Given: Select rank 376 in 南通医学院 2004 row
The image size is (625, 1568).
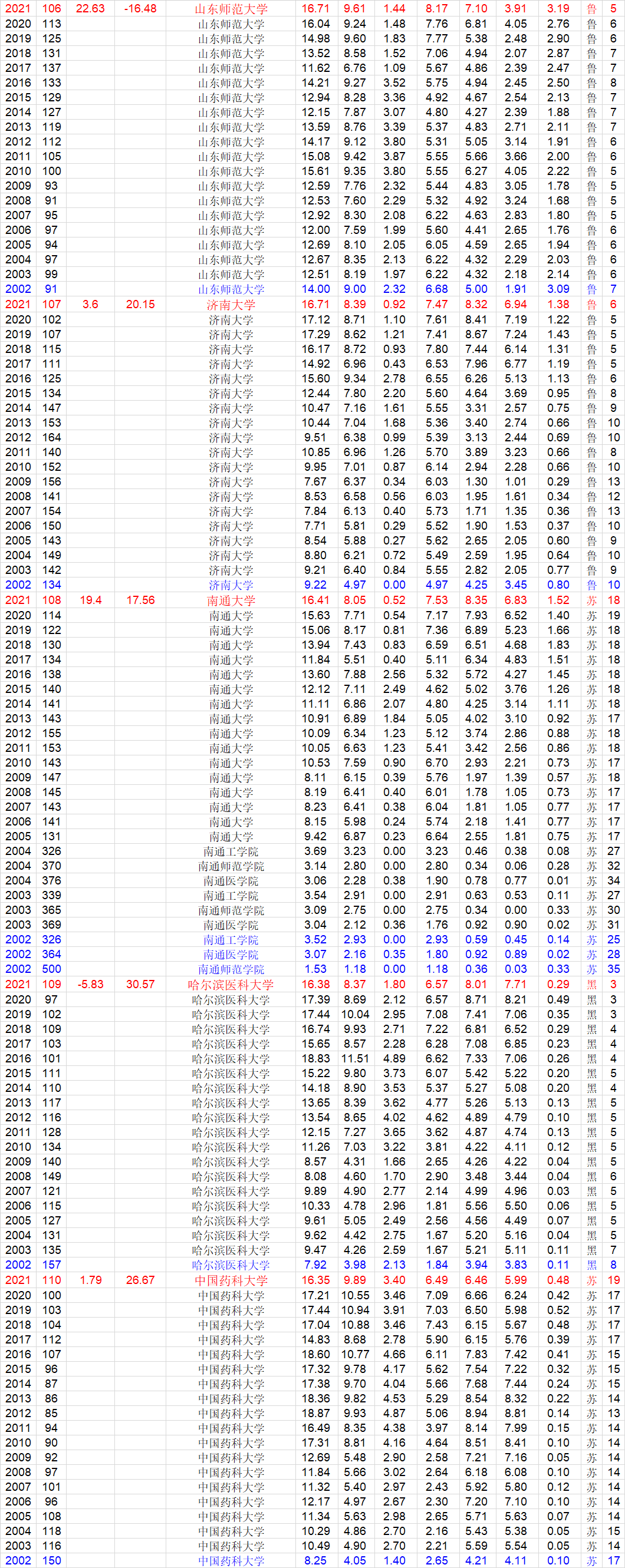Looking at the screenshot, I should [52, 880].
